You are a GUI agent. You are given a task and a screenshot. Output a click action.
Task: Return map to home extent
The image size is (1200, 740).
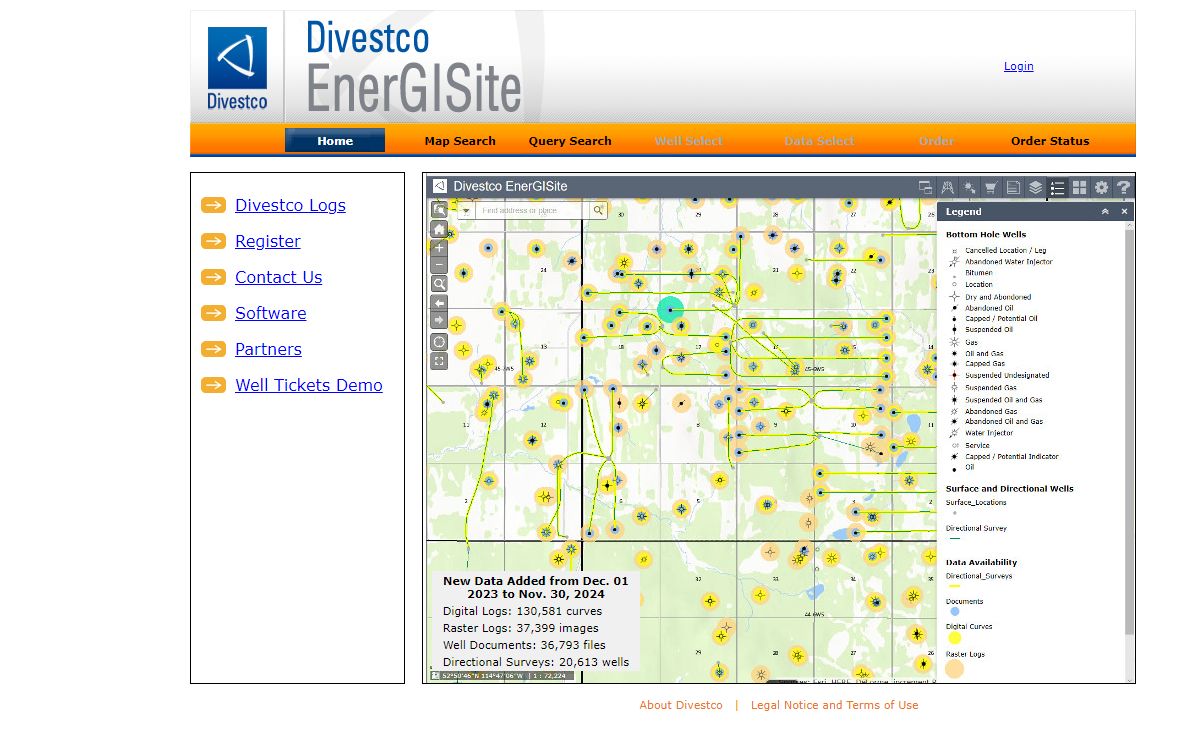pos(439,229)
